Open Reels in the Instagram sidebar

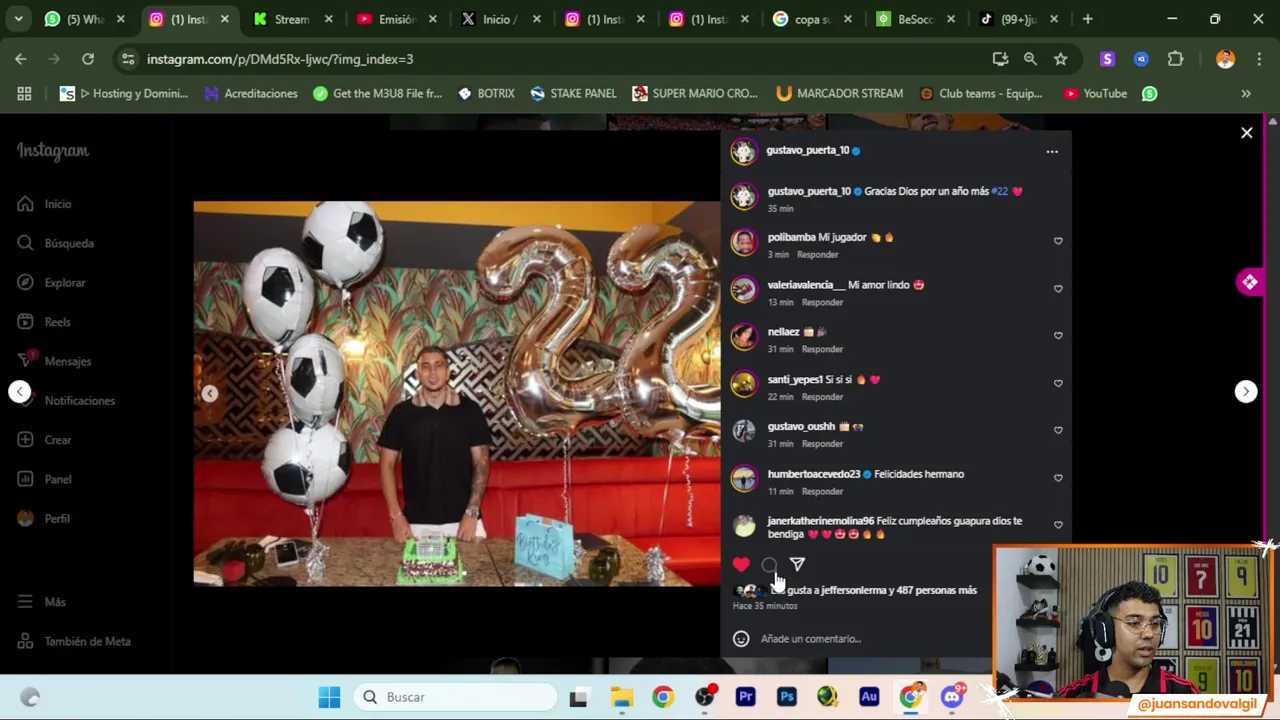click(x=44, y=322)
